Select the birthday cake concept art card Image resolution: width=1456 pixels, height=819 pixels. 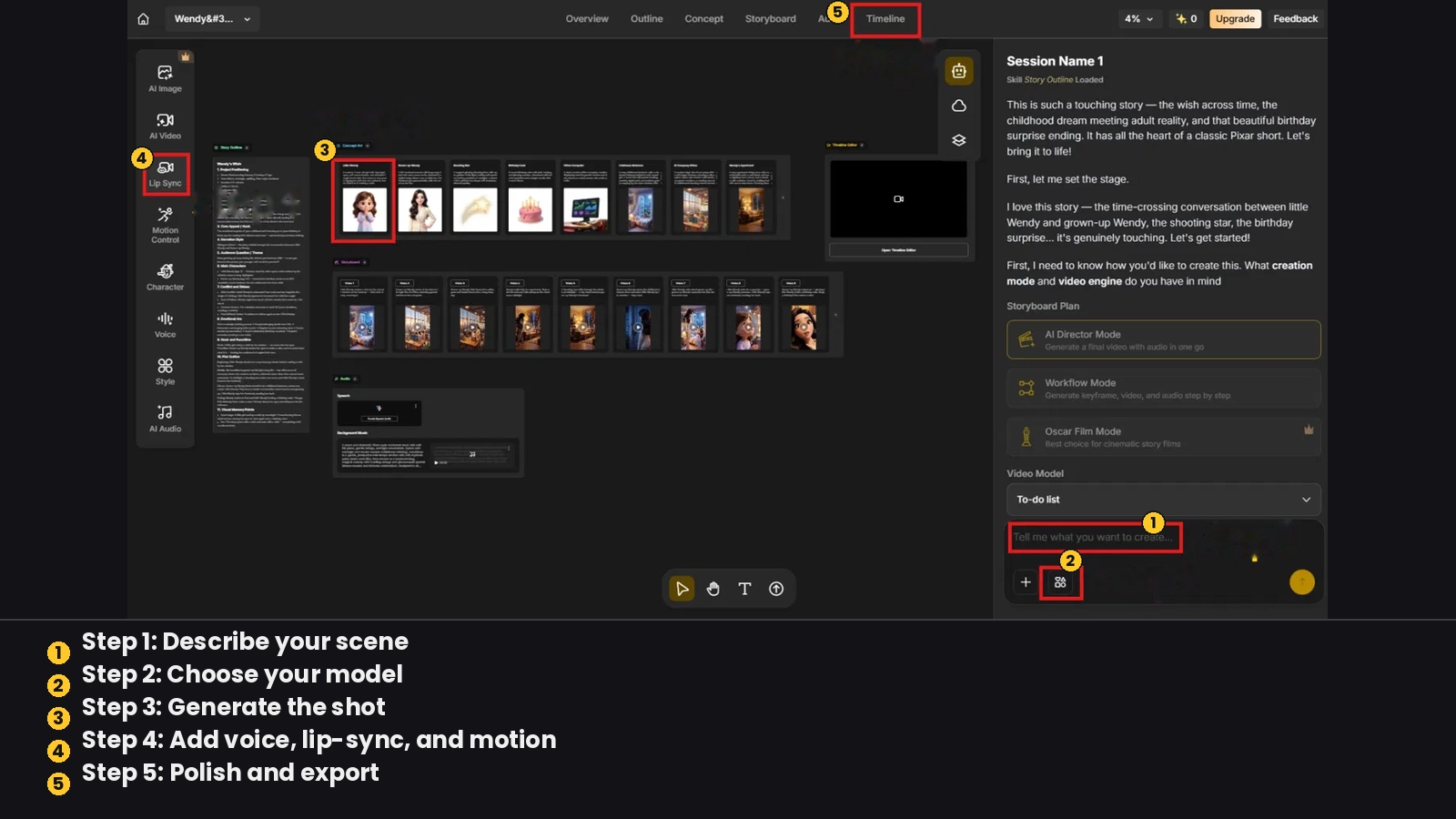(530, 199)
